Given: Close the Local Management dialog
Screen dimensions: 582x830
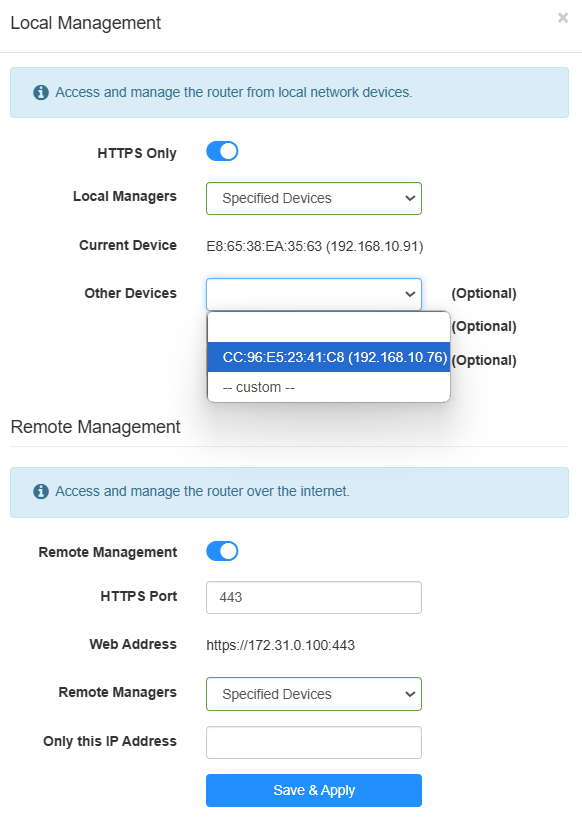Looking at the screenshot, I should (562, 18).
